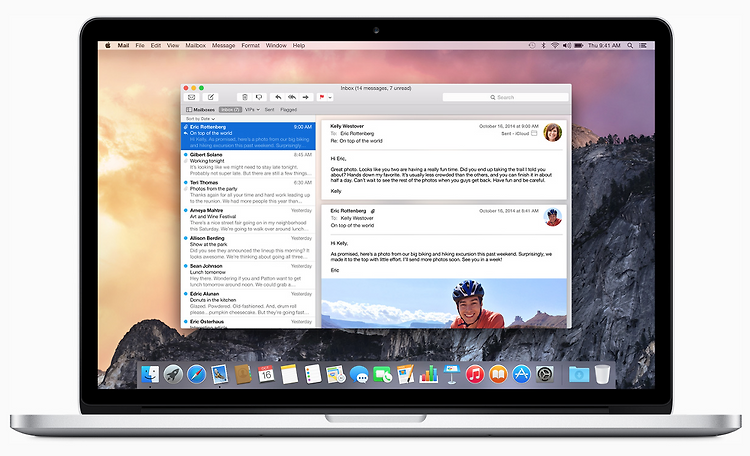Open Teri Thomas's 'Photos from the party' message

[248, 192]
